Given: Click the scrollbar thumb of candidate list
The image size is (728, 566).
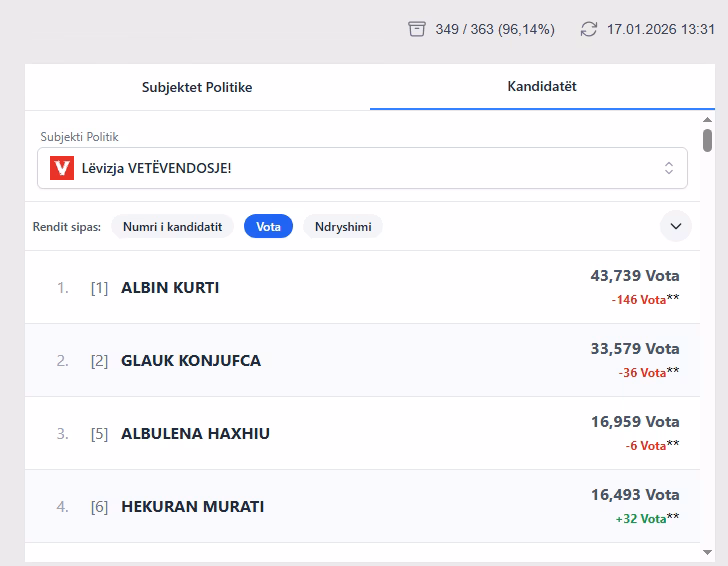Looking at the screenshot, I should tap(707, 140).
